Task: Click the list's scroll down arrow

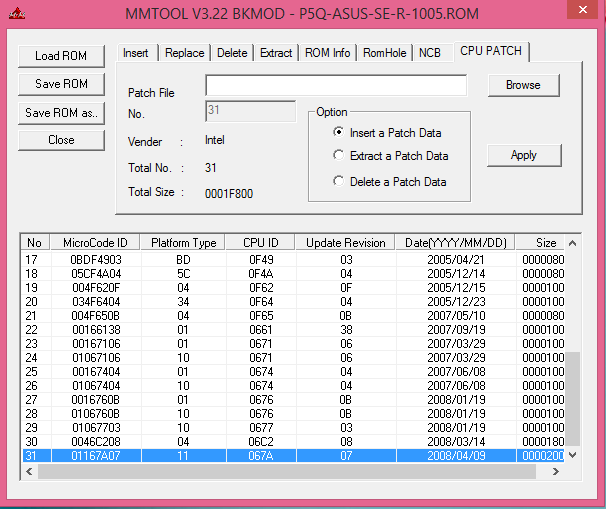Action: pyautogui.click(x=573, y=455)
